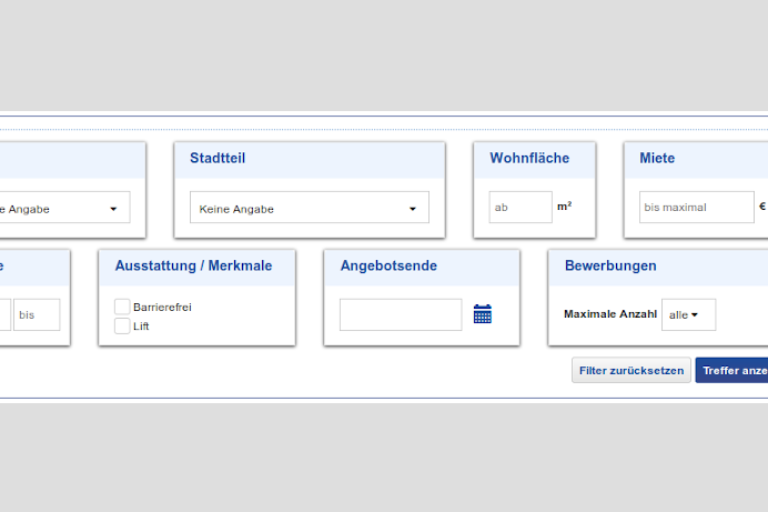
Task: Click the Angebotsende date text field
Action: (x=400, y=314)
